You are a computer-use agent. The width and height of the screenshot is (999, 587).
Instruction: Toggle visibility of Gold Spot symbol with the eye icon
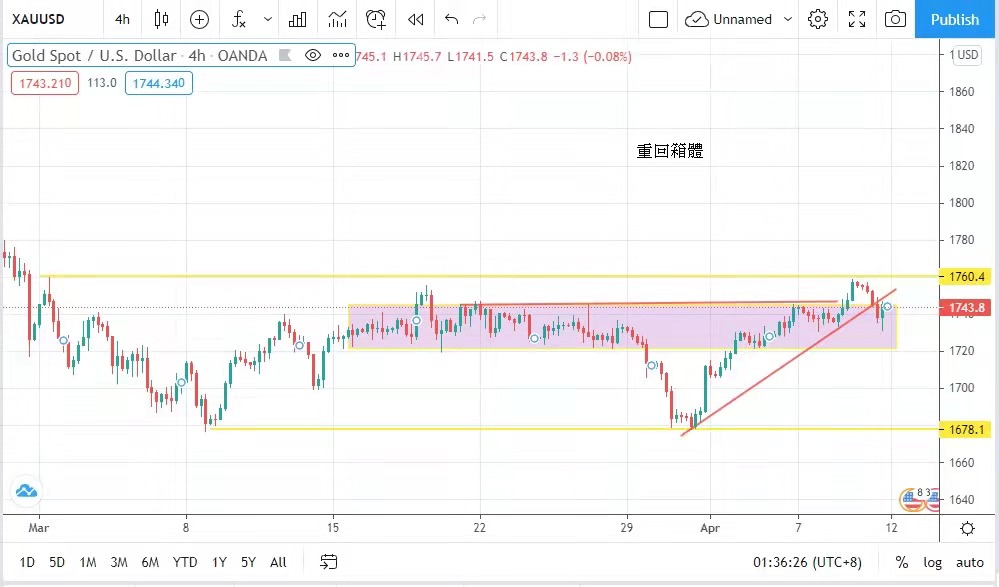[313, 56]
